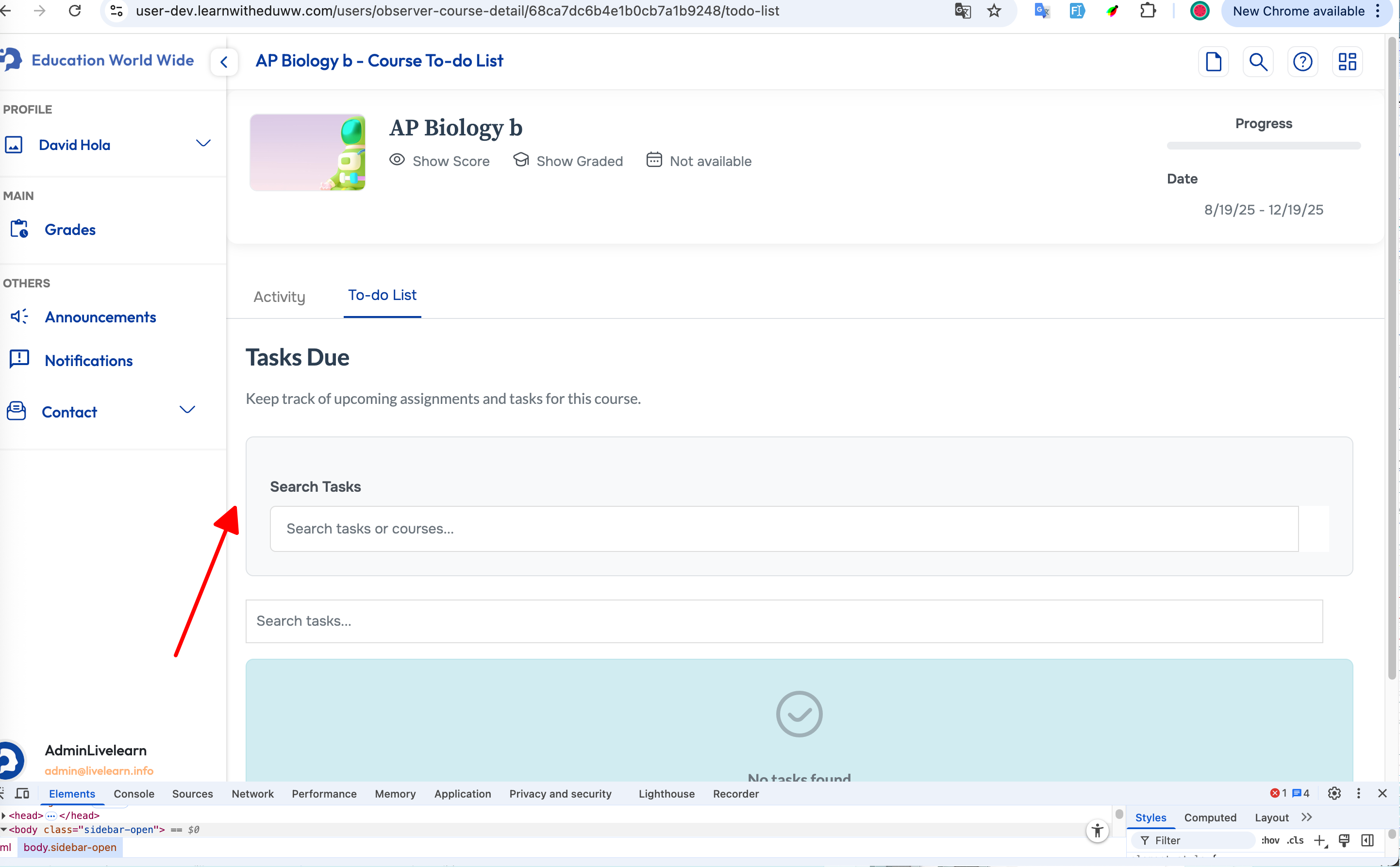Expand the Contact sidebar menu
This screenshot has height=867, width=1400.
tap(187, 410)
